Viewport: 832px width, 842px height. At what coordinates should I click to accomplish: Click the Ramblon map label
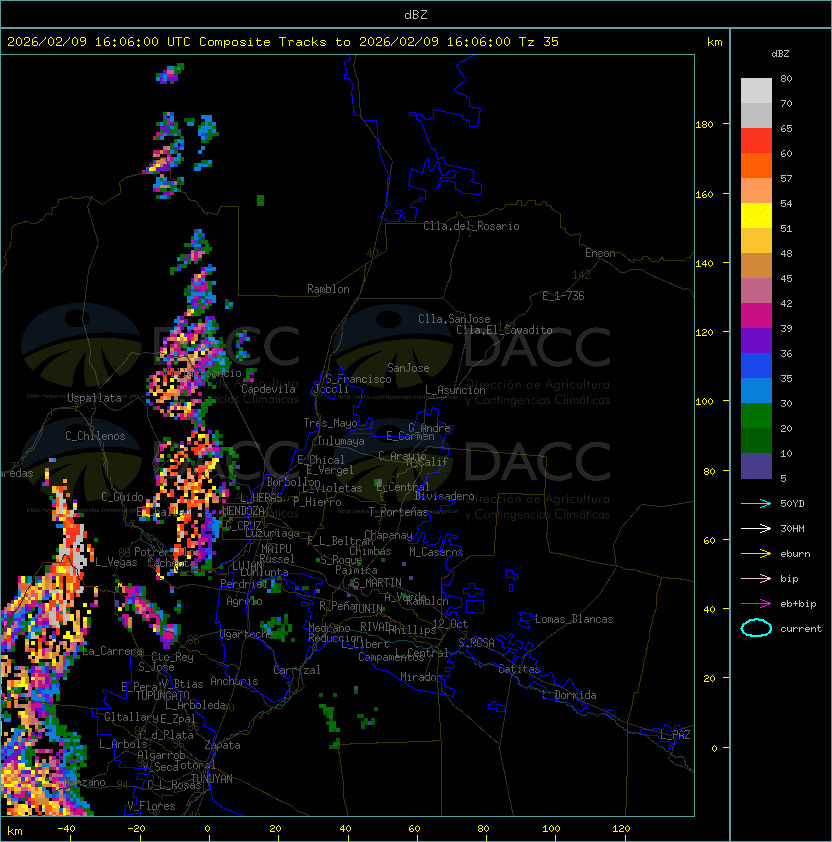coord(328,289)
